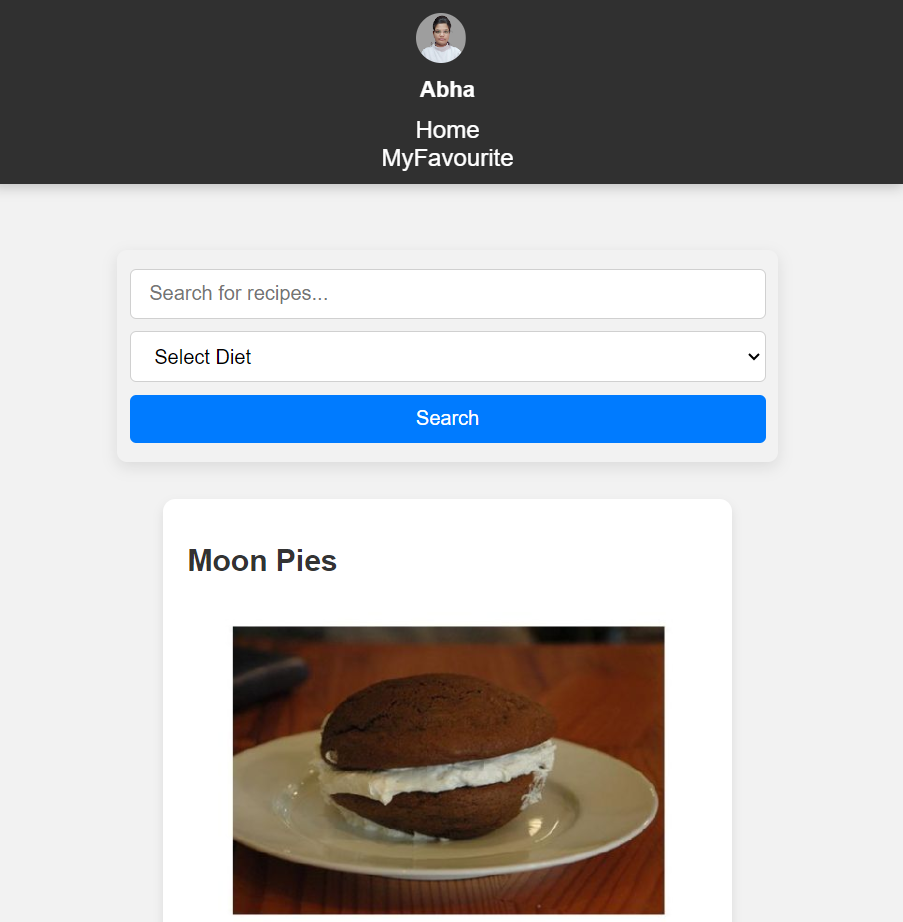The height and width of the screenshot is (922, 903).
Task: Click the dropdown chevron on Select Diet
Action: click(x=753, y=356)
